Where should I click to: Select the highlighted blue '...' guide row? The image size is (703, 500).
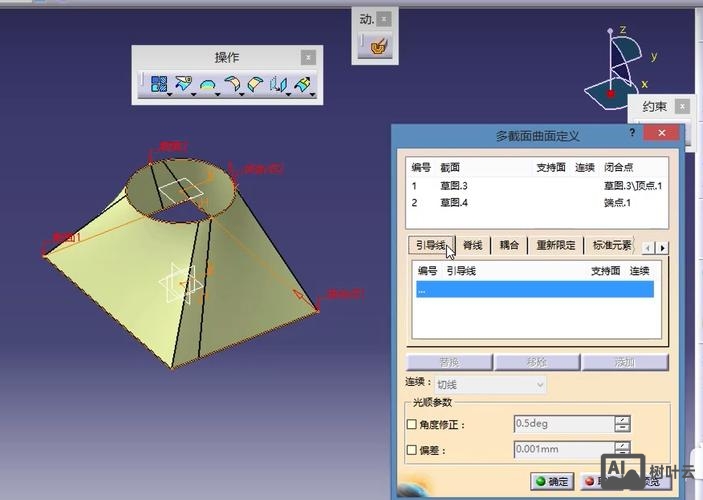click(x=535, y=289)
